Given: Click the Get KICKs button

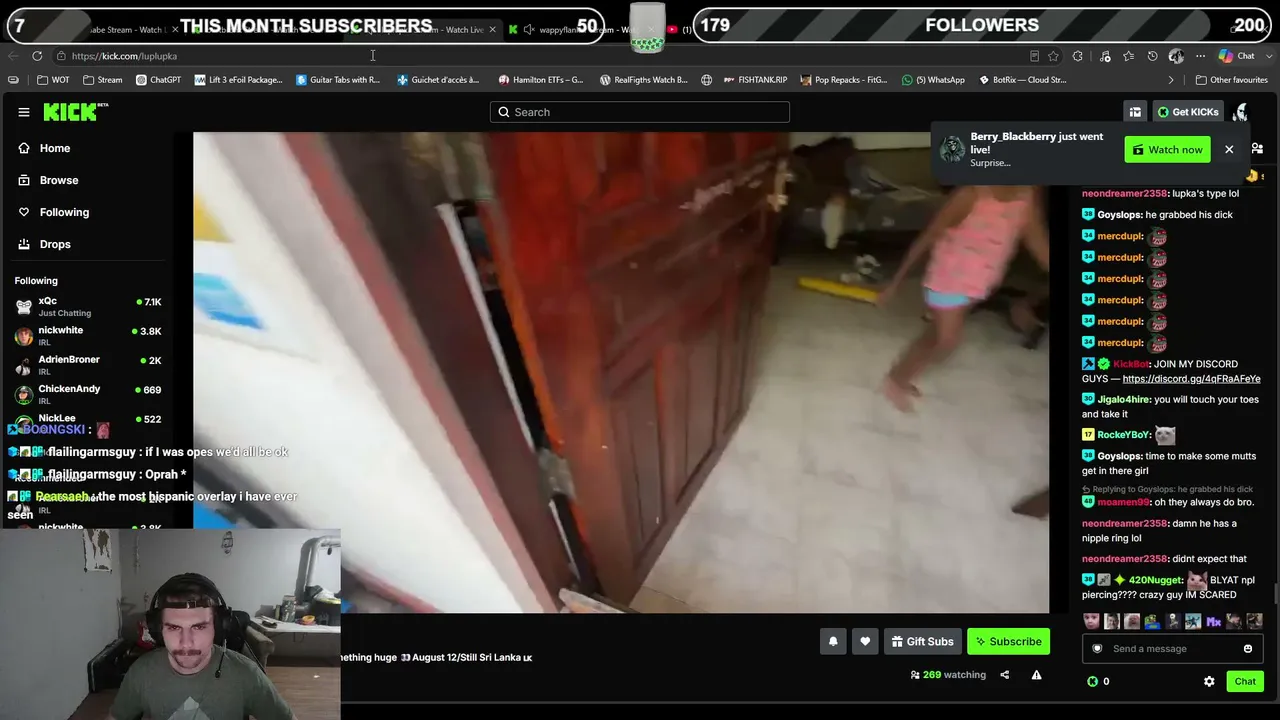Looking at the screenshot, I should pyautogui.click(x=1188, y=112).
